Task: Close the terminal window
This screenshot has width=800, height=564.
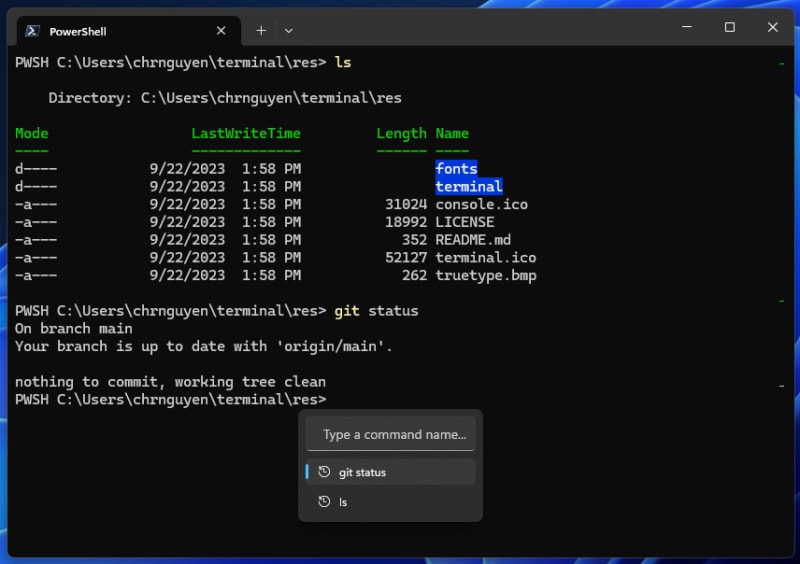Action: 773,28
